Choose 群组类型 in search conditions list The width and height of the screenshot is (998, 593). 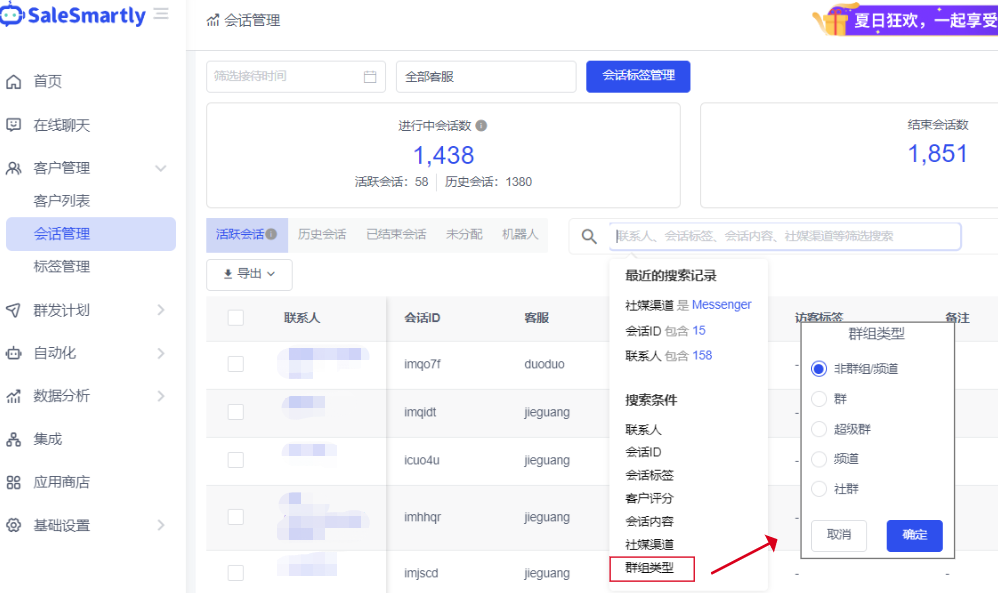650,569
